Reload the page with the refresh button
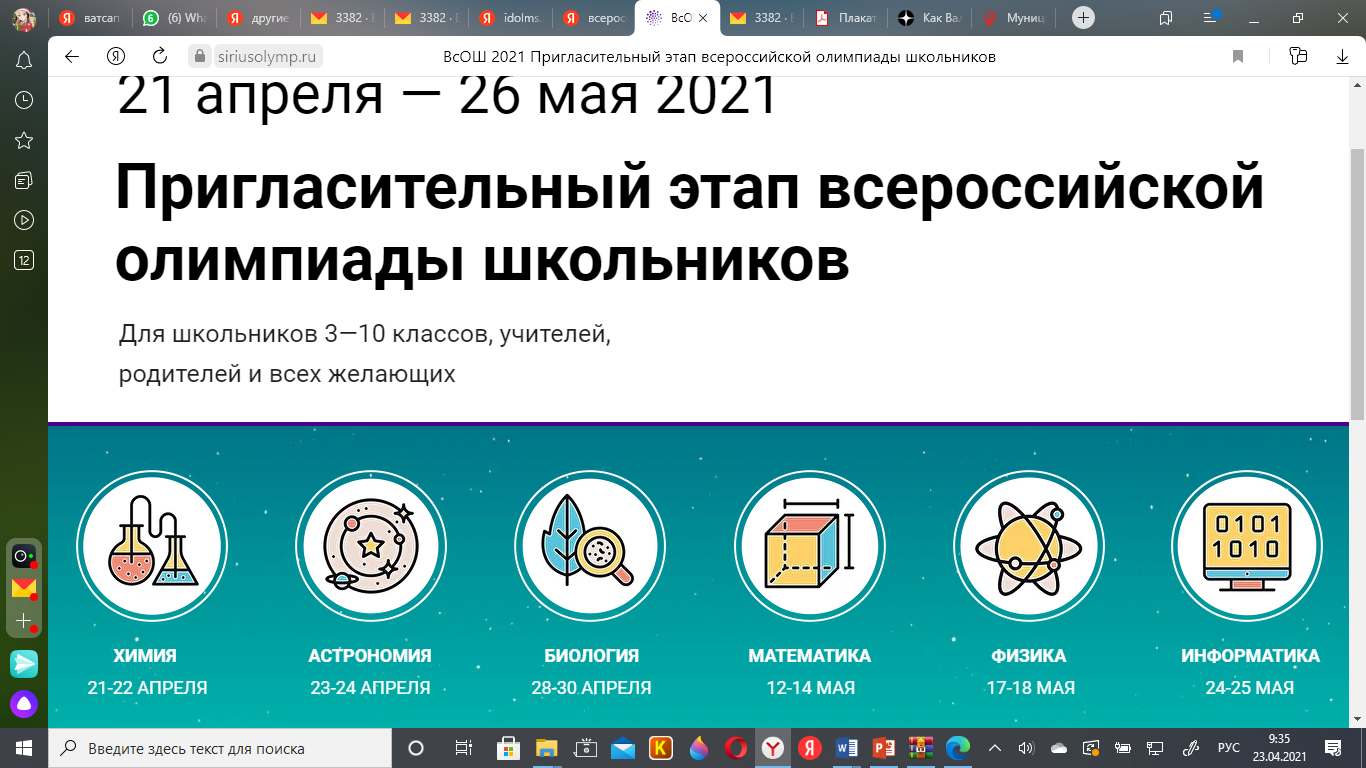Image resolution: width=1366 pixels, height=768 pixels. pos(159,57)
